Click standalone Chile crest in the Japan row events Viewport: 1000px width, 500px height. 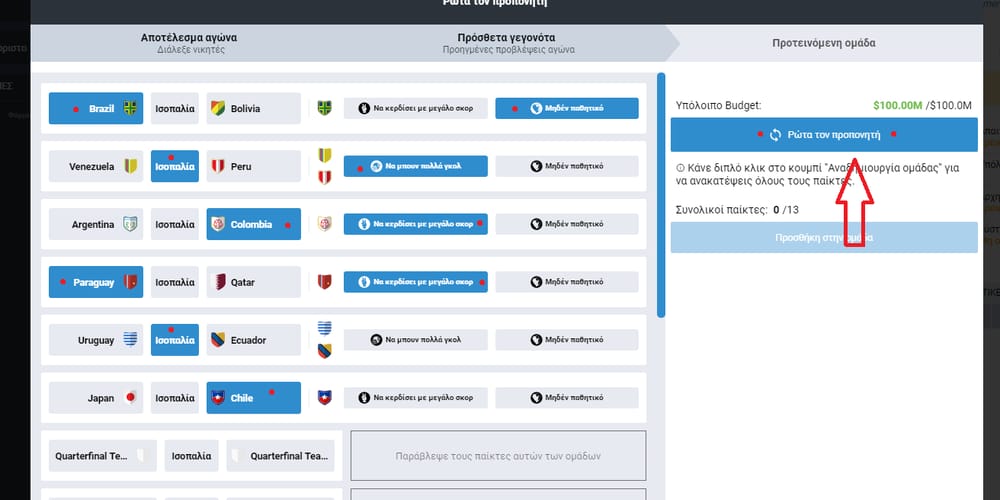pyautogui.click(x=325, y=398)
